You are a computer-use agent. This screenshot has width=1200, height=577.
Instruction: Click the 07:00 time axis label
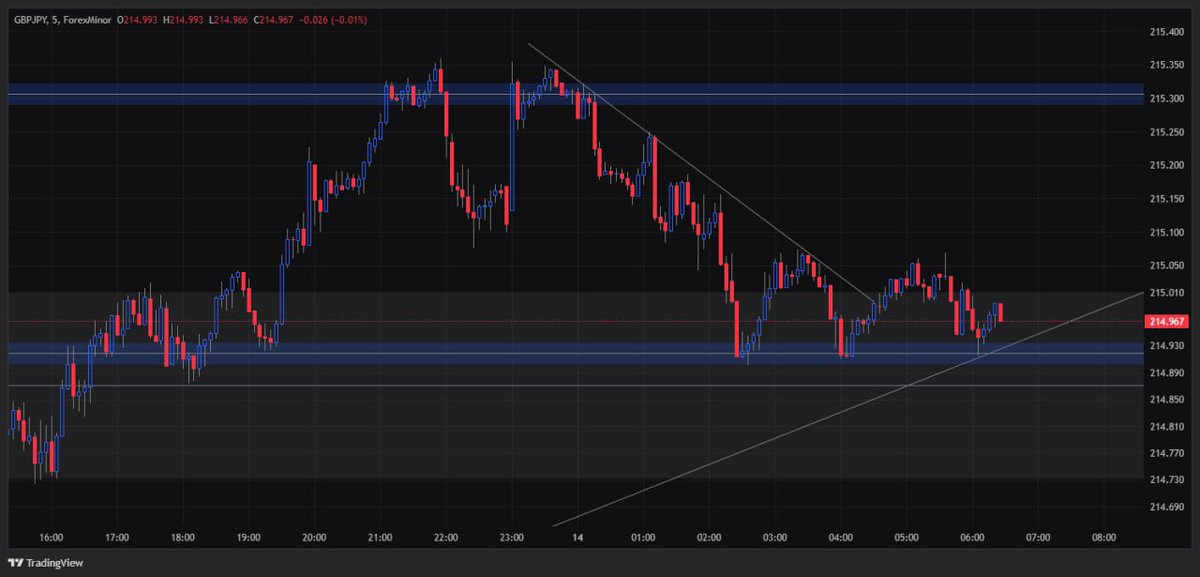pos(1038,537)
